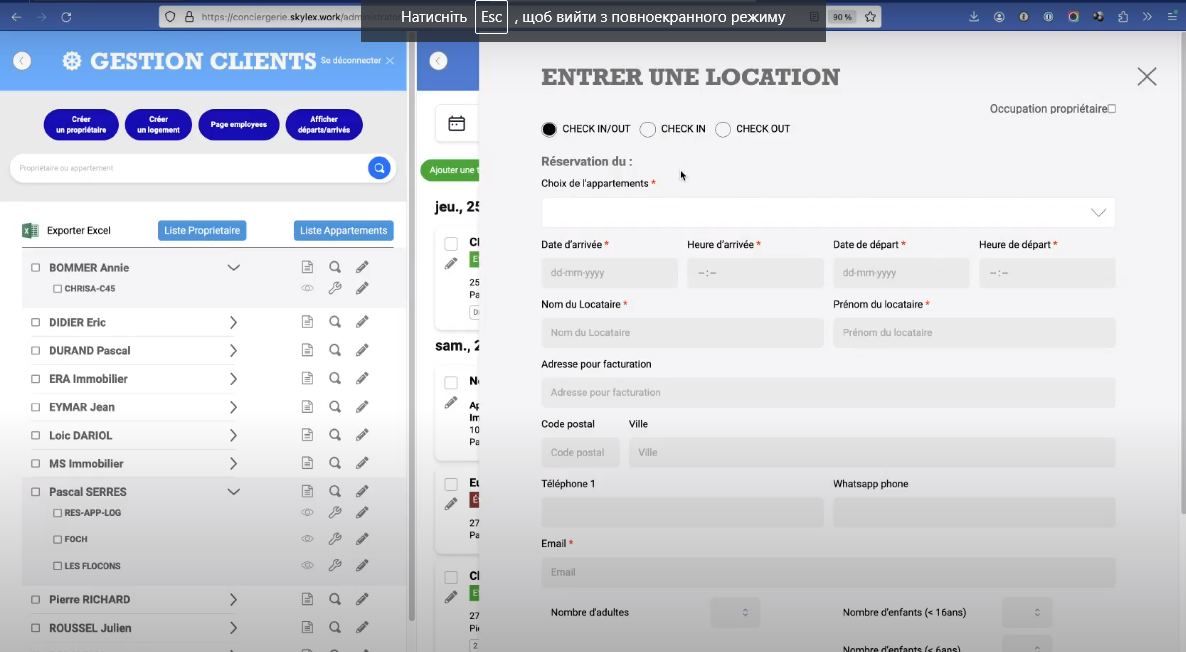Select the CHECK IN radio button
The width and height of the screenshot is (1186, 652).
(x=648, y=129)
